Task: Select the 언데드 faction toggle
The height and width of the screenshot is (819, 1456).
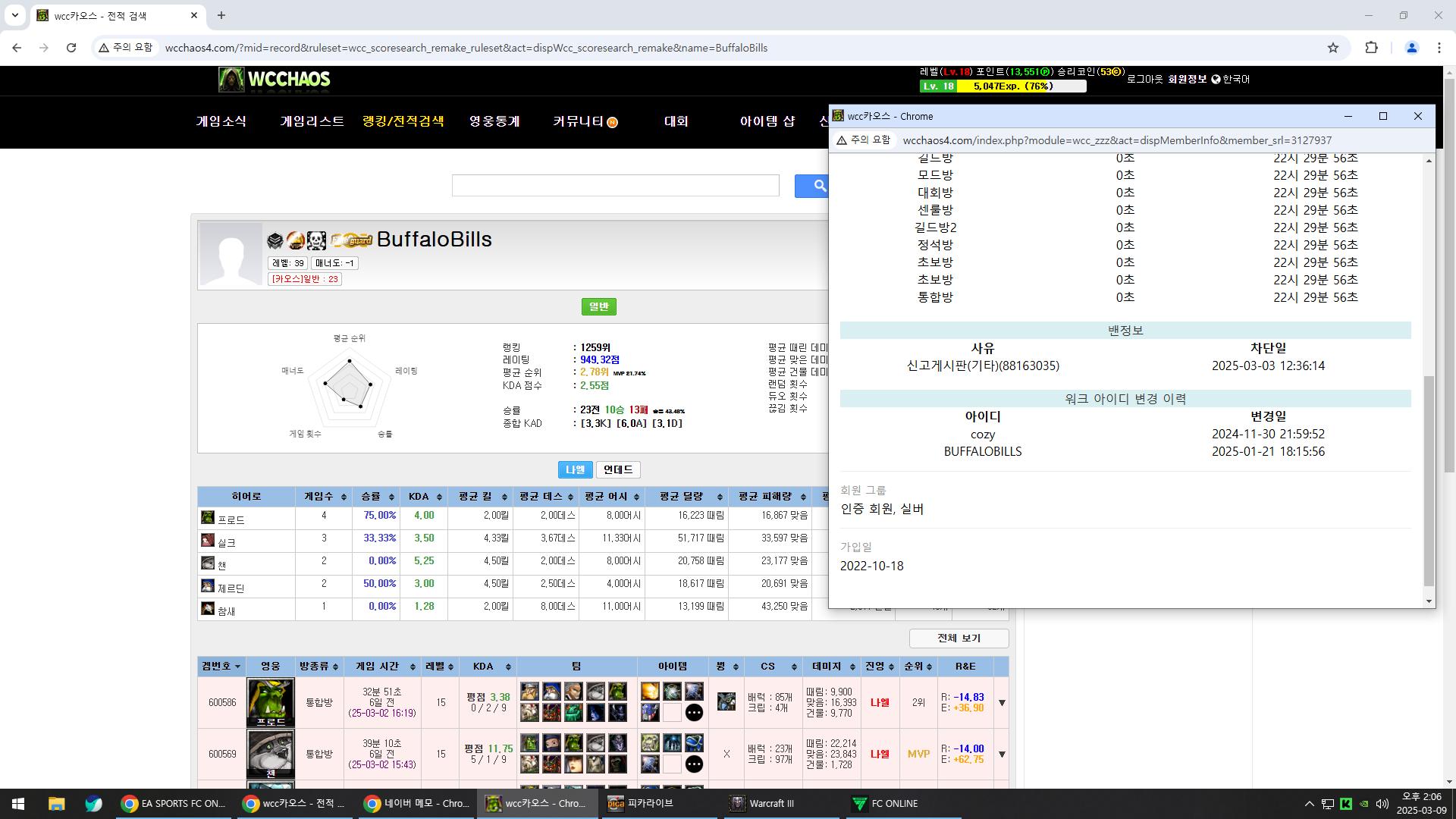Action: coord(618,470)
